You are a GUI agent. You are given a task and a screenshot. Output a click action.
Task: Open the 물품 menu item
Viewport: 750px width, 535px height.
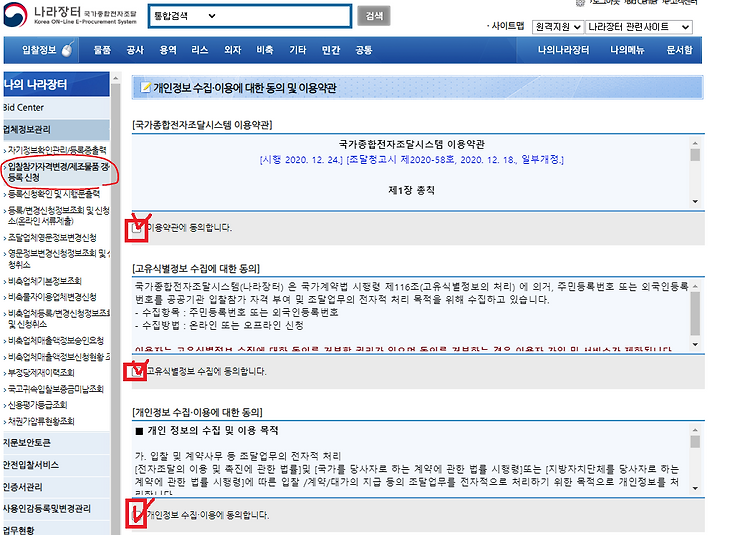coord(102,50)
